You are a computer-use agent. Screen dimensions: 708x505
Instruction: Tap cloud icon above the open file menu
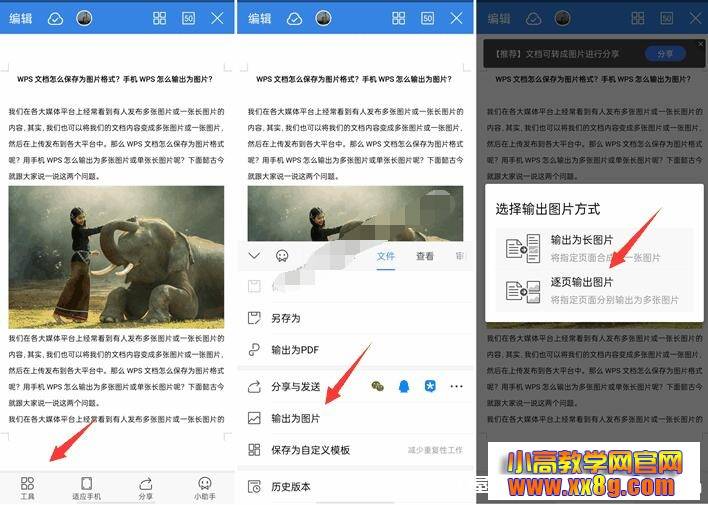pyautogui.click(x=294, y=19)
